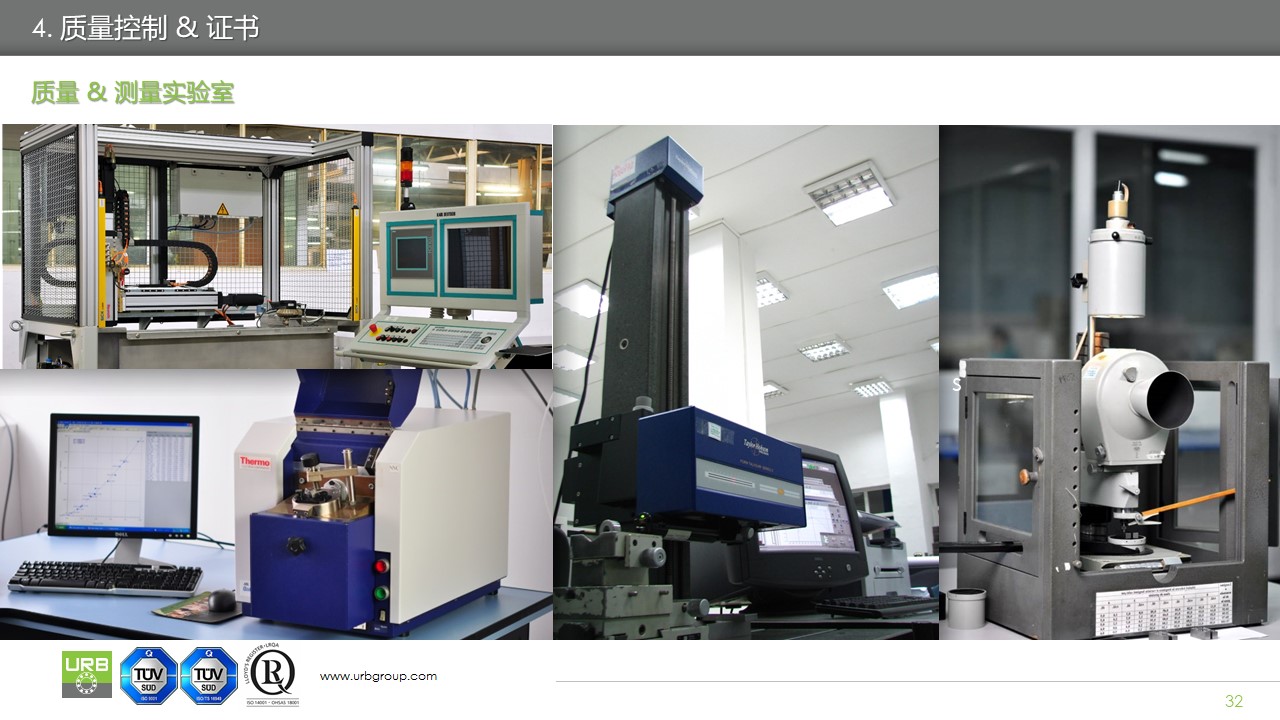This screenshot has height=720, width=1280.
Task: Click the TÜV SÜD ISO 9001 badge
Action: click(x=148, y=676)
